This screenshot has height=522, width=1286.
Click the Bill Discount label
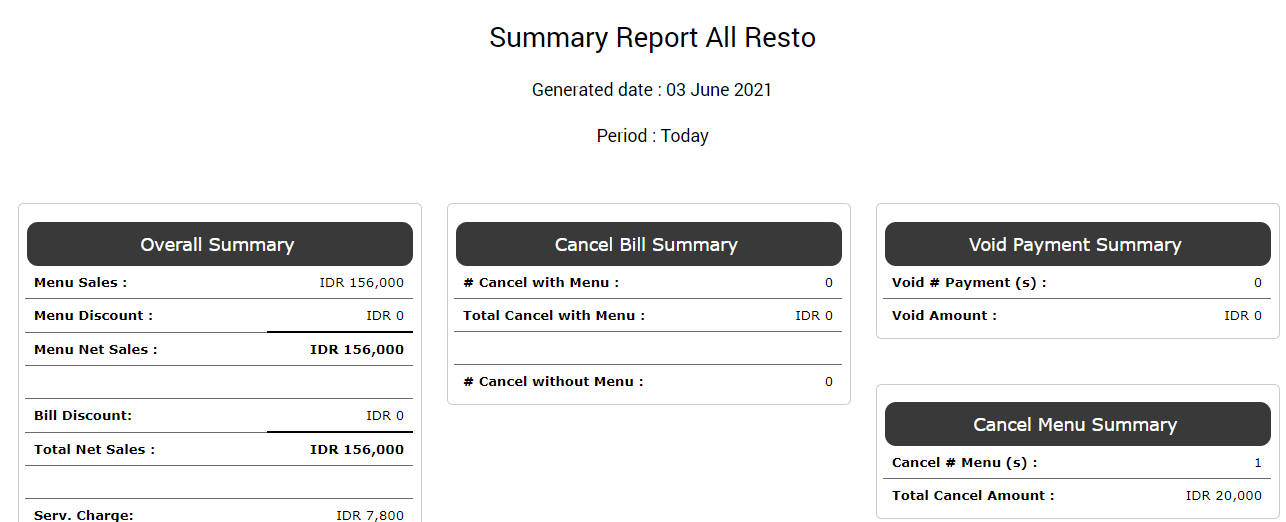pyautogui.click(x=83, y=416)
